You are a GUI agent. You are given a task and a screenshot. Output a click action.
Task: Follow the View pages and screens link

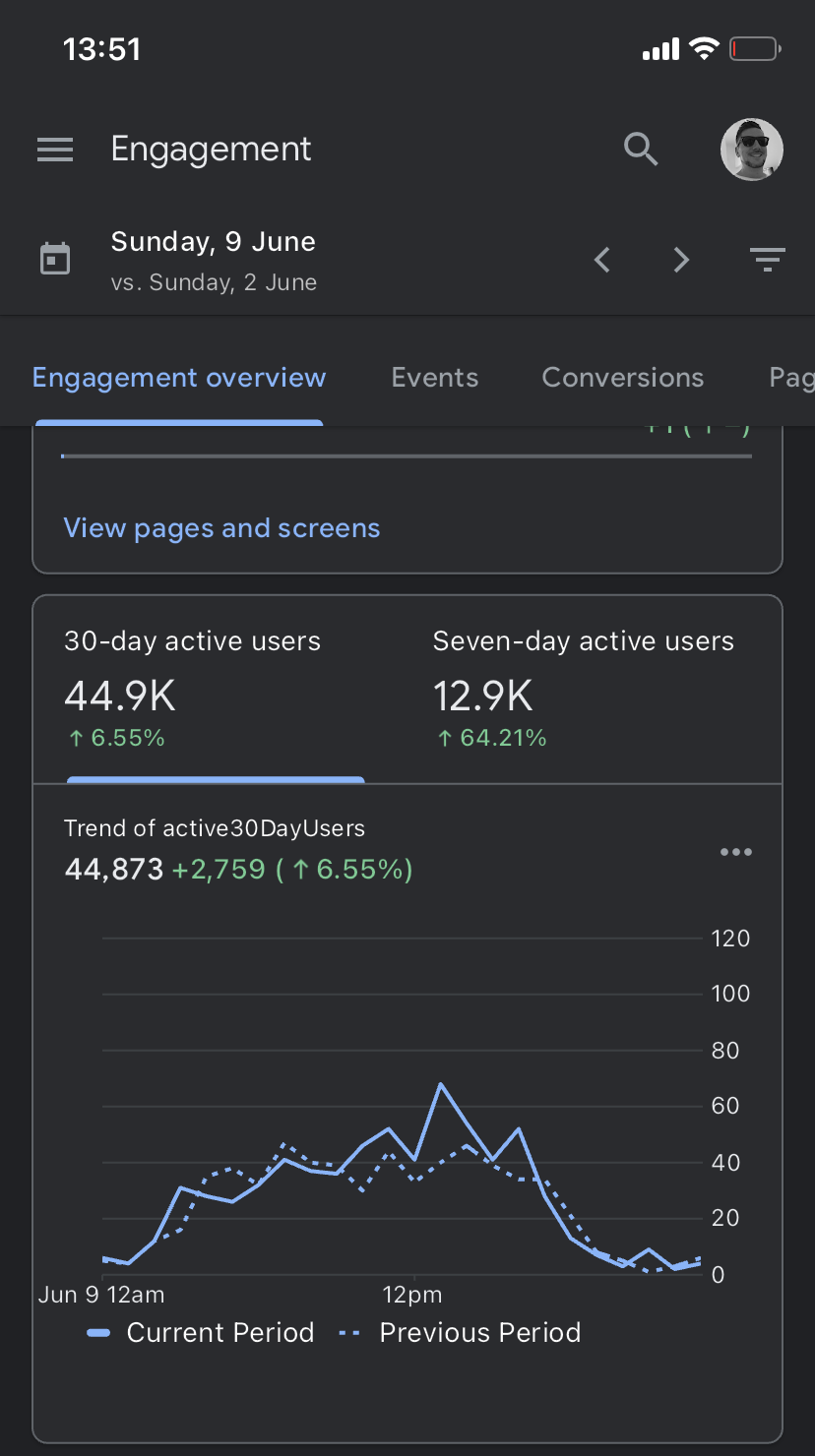tap(221, 528)
